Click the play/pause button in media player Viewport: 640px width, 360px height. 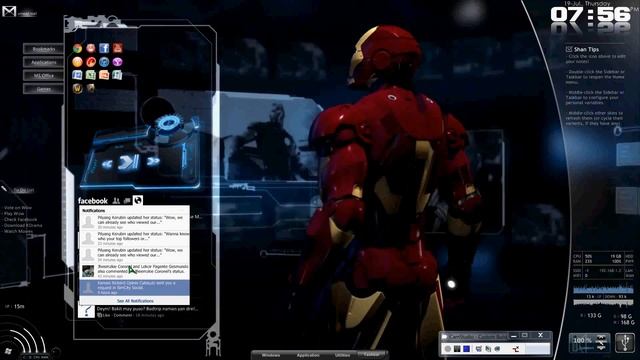pyautogui.click(x=129, y=162)
